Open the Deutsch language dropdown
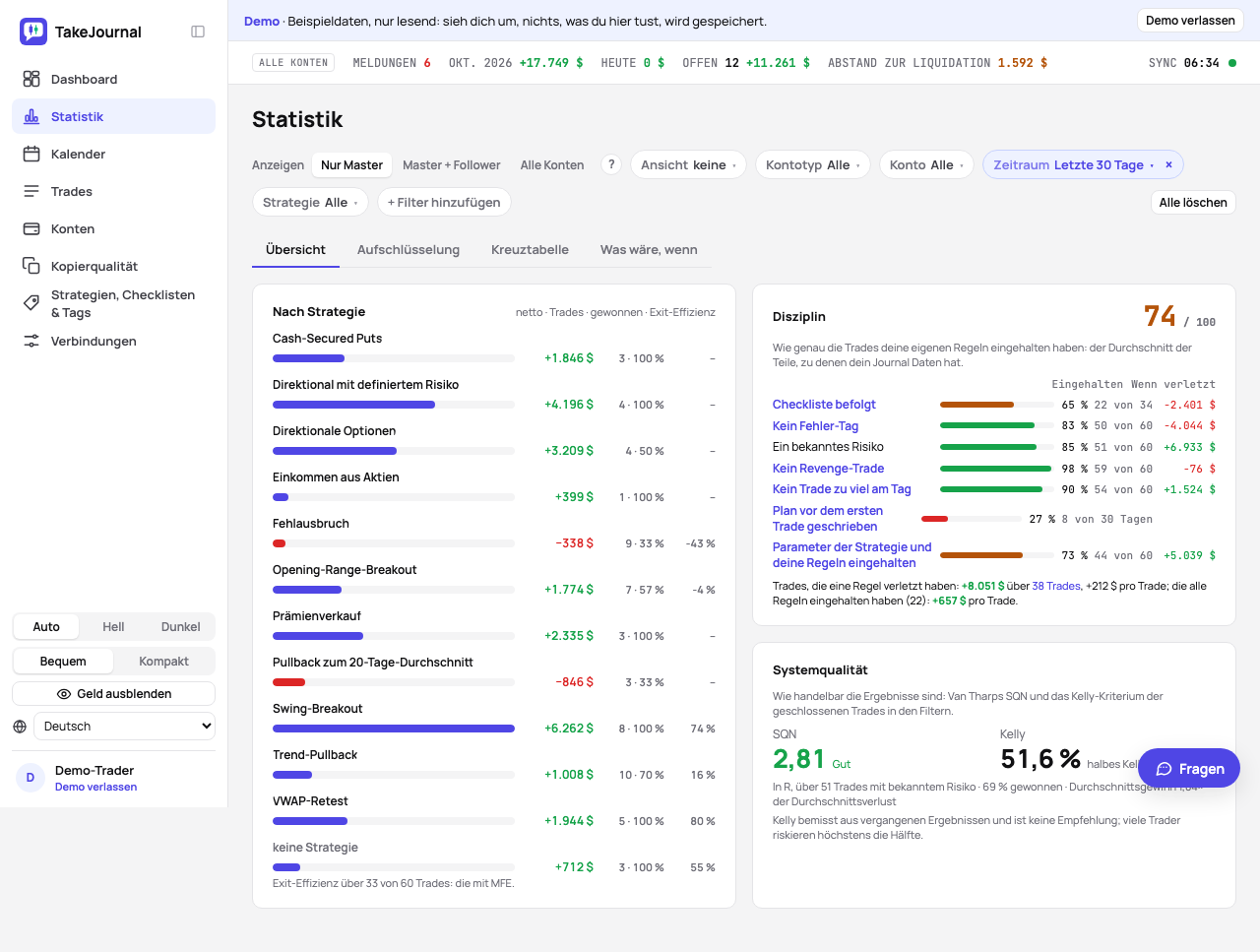Screen dimensions: 1260x952 click(x=125, y=727)
